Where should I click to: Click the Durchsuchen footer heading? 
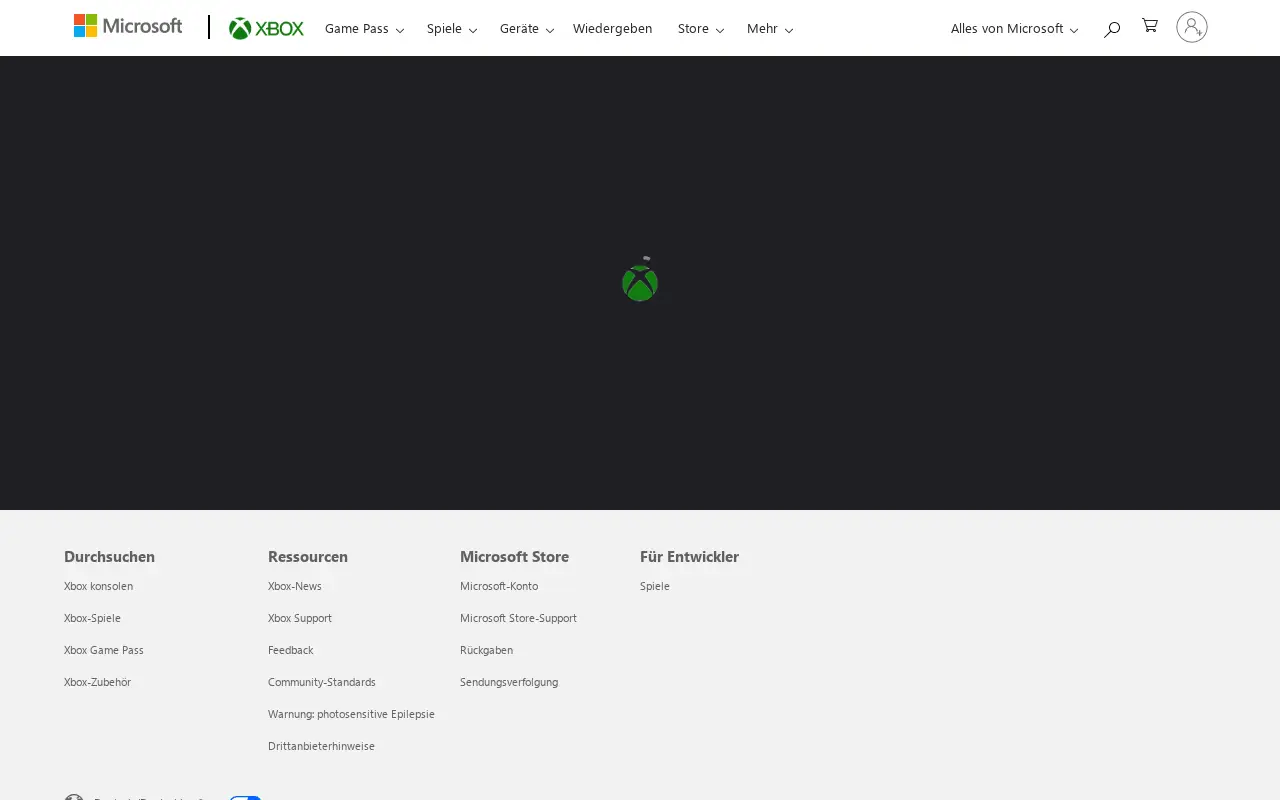(109, 556)
